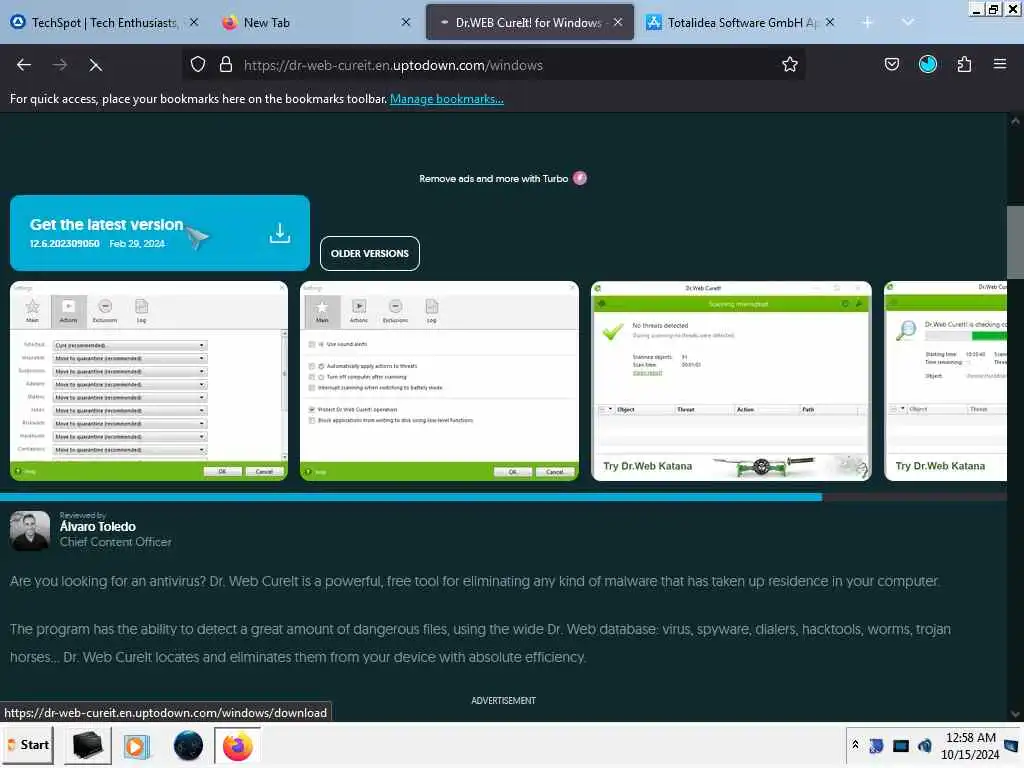Open the Firefox hamburger menu

tap(999, 64)
